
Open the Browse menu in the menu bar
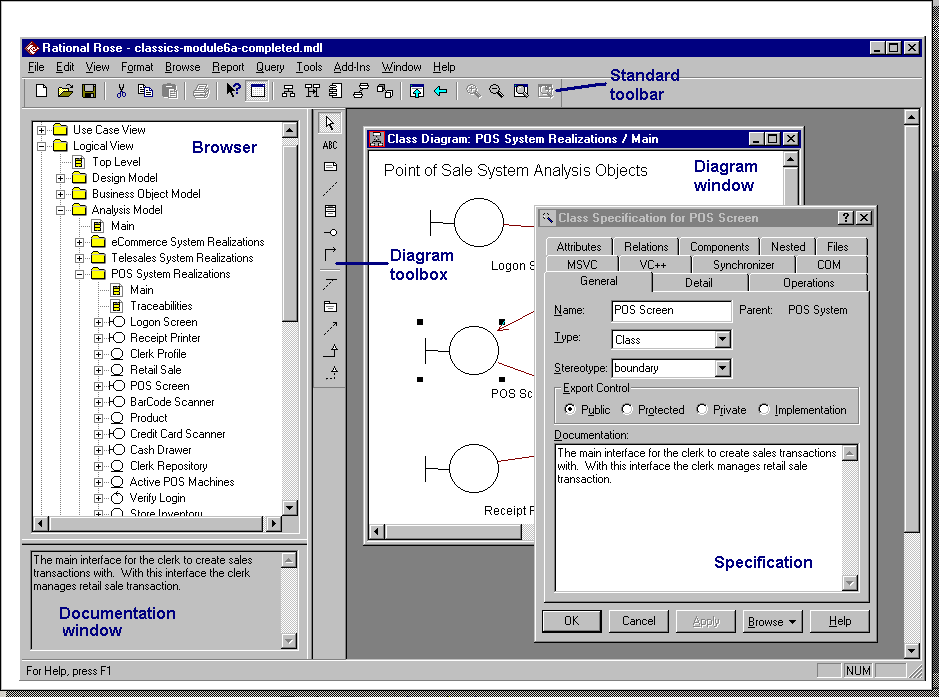click(183, 67)
